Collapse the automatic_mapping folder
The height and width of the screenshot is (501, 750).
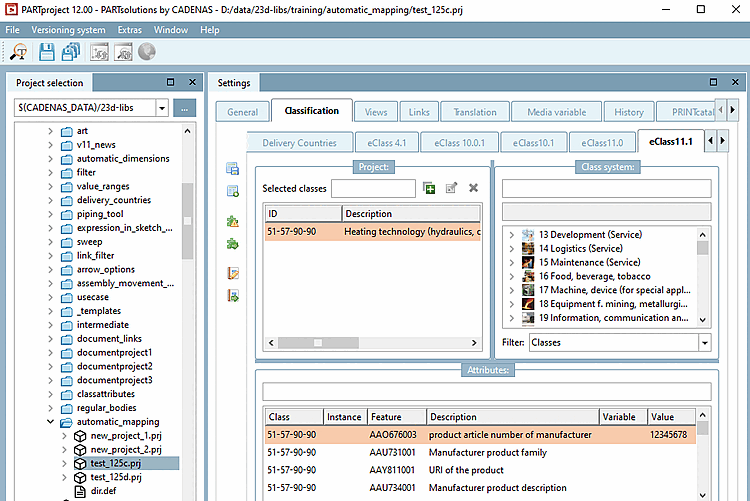click(x=51, y=422)
